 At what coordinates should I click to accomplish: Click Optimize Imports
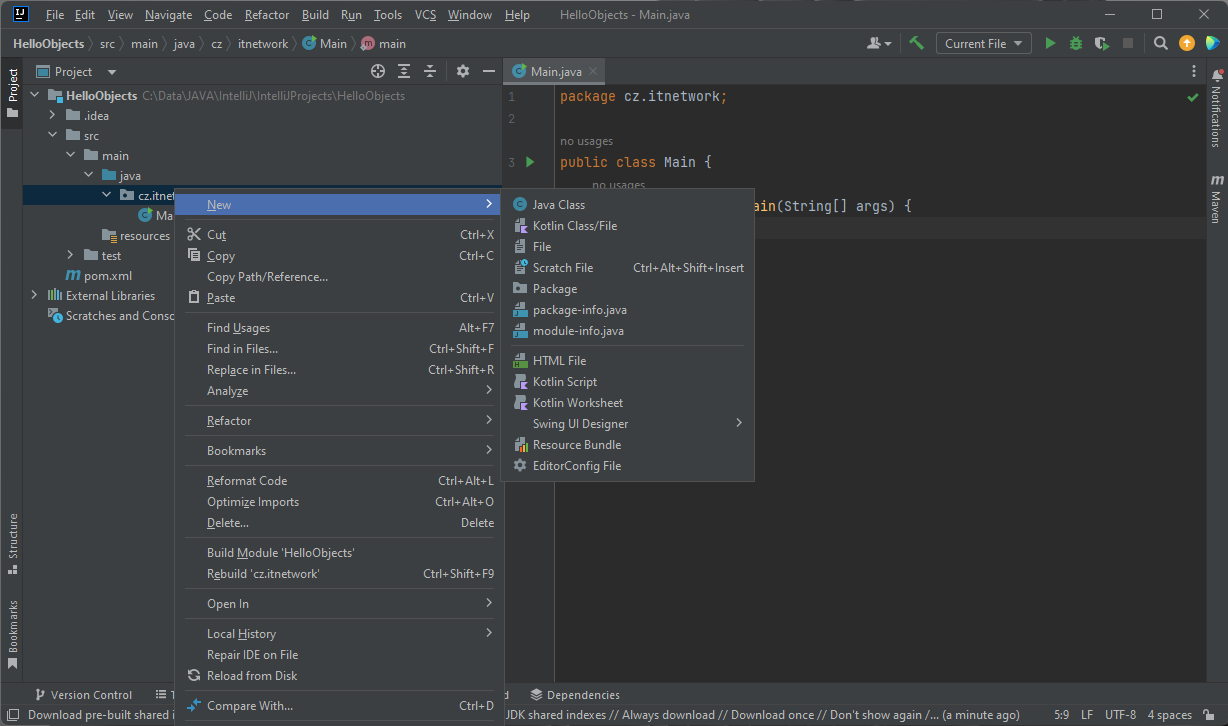click(339, 501)
